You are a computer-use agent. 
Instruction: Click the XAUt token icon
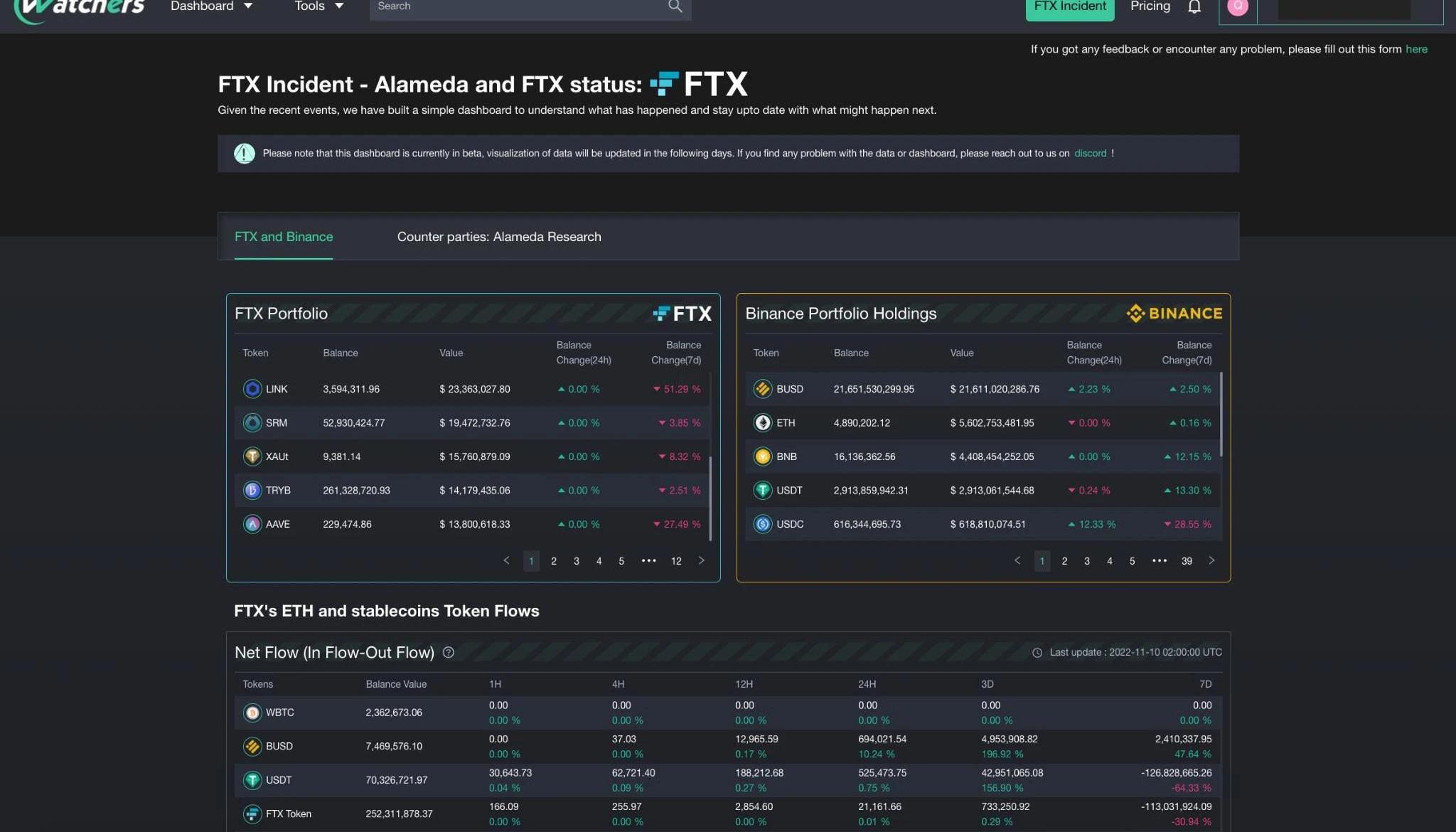click(x=252, y=457)
